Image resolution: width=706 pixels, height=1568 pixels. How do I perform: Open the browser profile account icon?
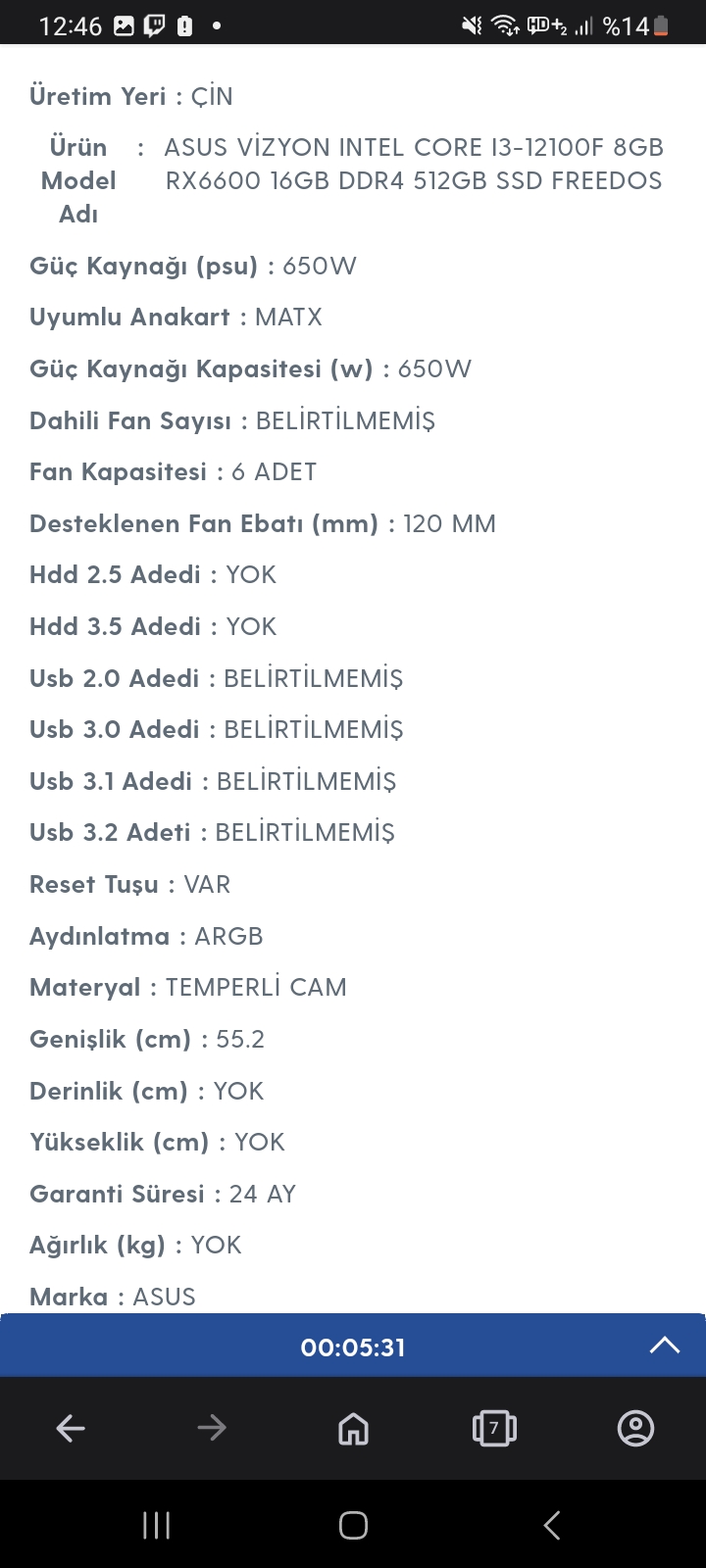pyautogui.click(x=635, y=1428)
